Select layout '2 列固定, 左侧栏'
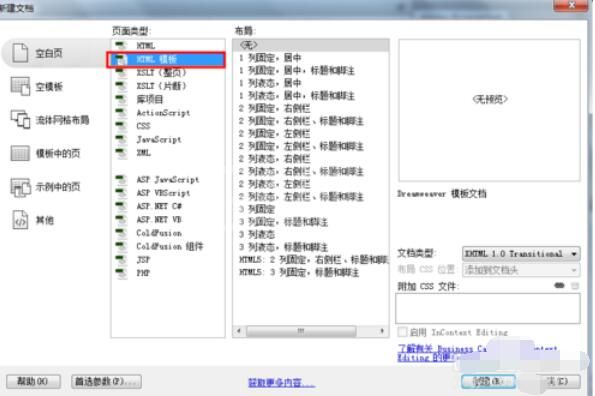This screenshot has height=396, width=595. [274, 134]
